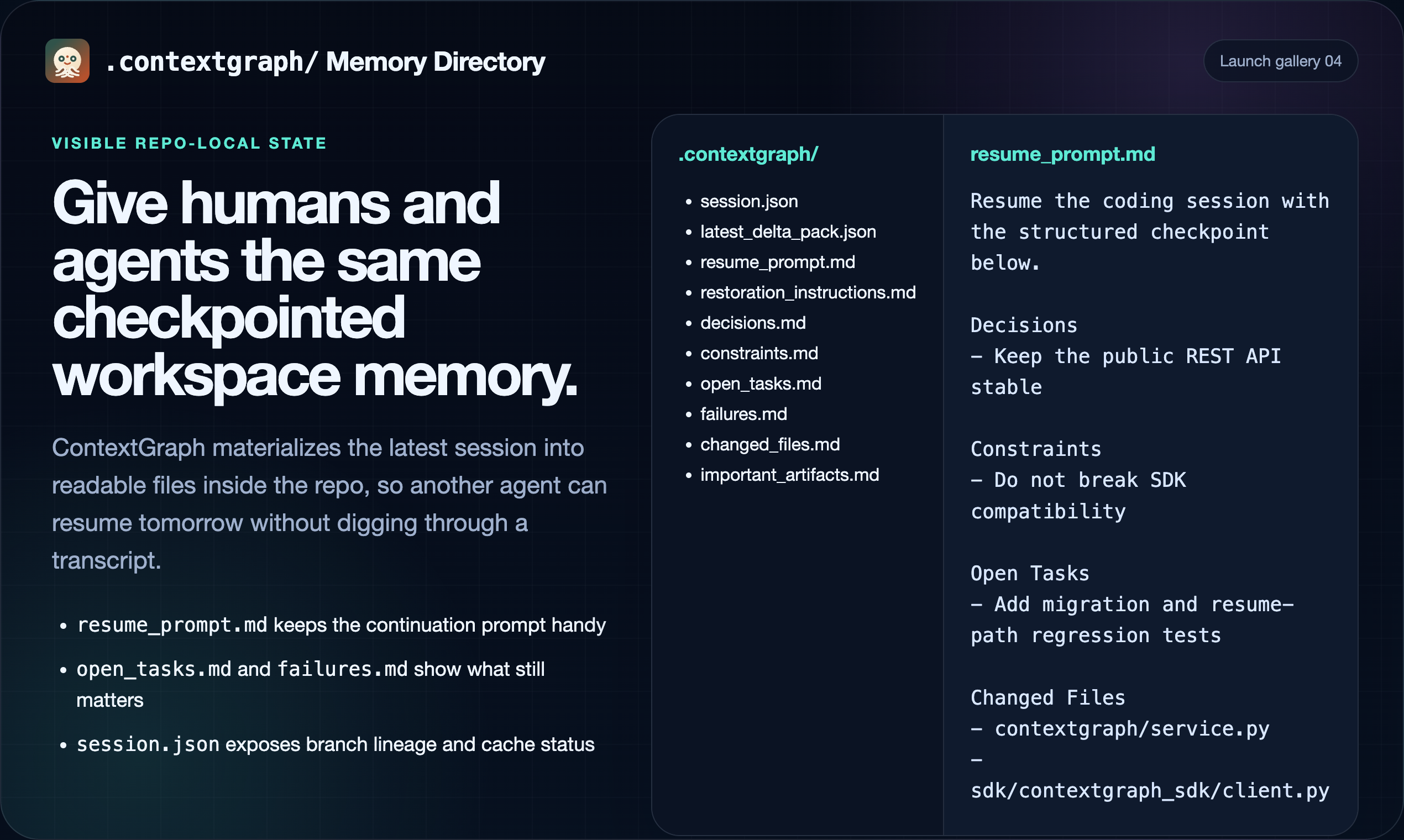The height and width of the screenshot is (840, 1404).
Task: Select latest_delta_pack.json in the directory list
Action: click(x=788, y=232)
